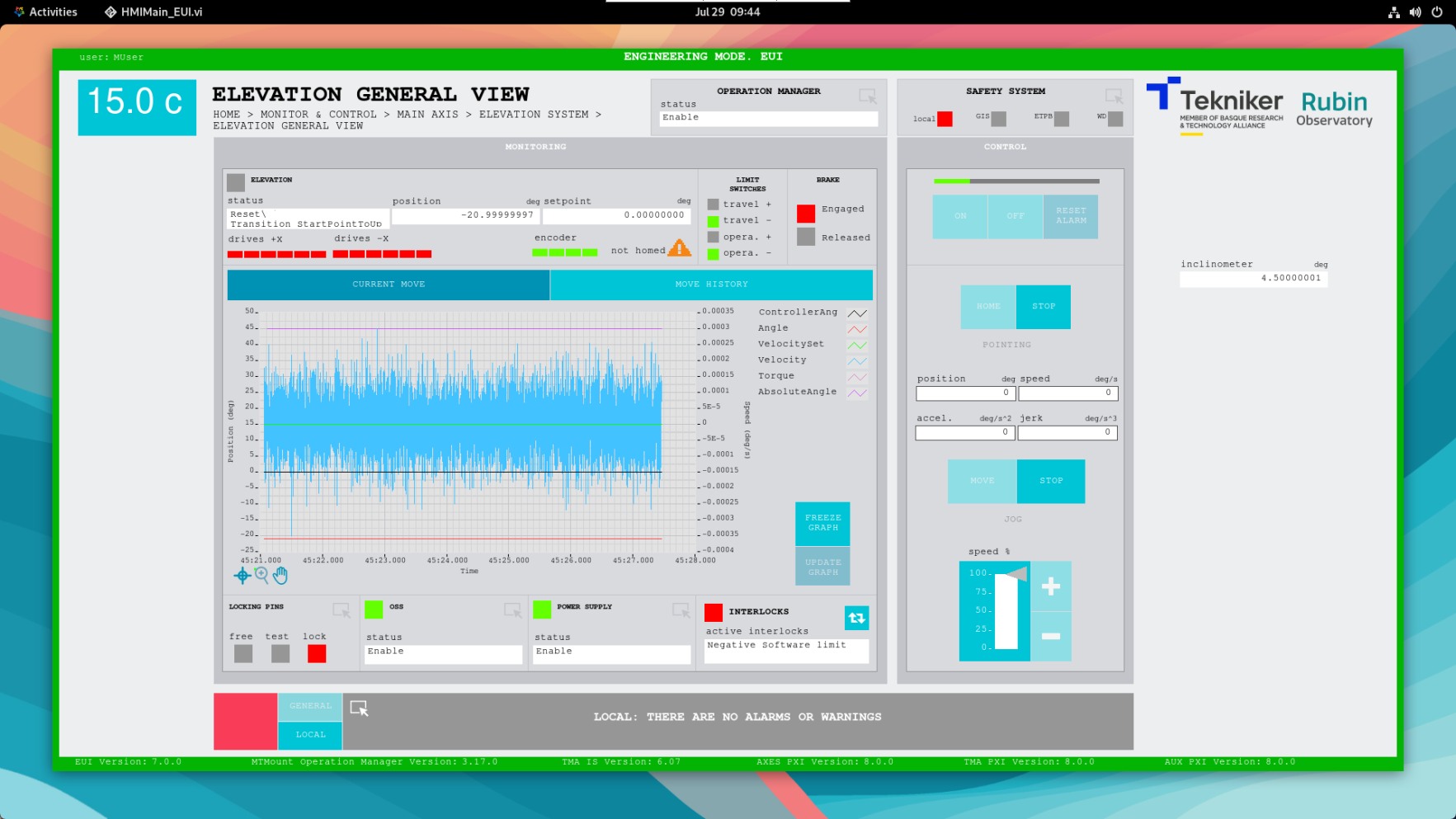Click the Stop button beside Move
The width and height of the screenshot is (1456, 819).
pos(1051,481)
